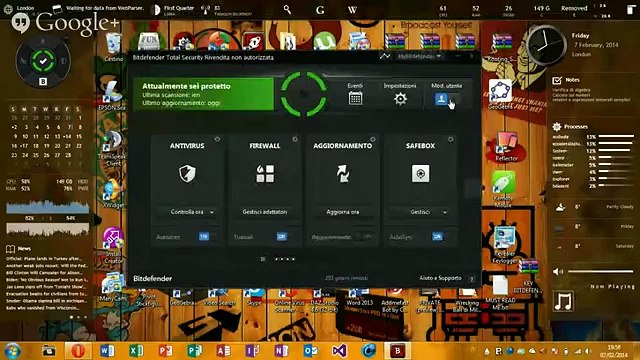Open the Reflector desktop shortcut
Image resolution: width=640 pixels, height=360 pixels.
[x=507, y=146]
